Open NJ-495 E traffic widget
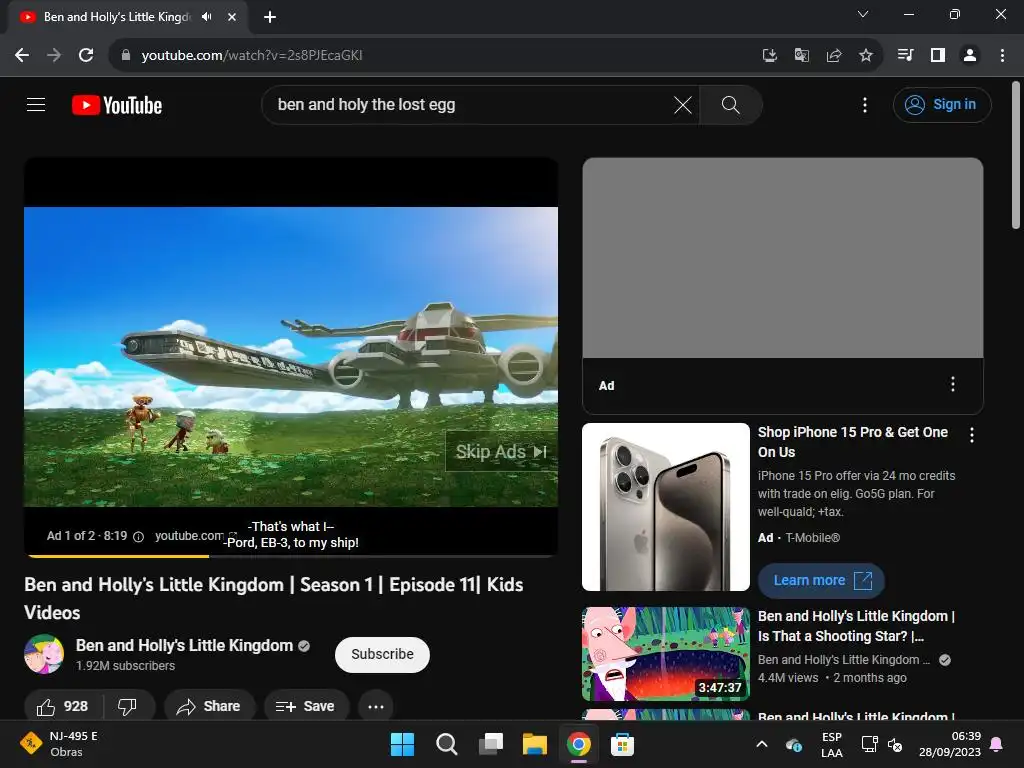The width and height of the screenshot is (1024, 768). tap(59, 744)
